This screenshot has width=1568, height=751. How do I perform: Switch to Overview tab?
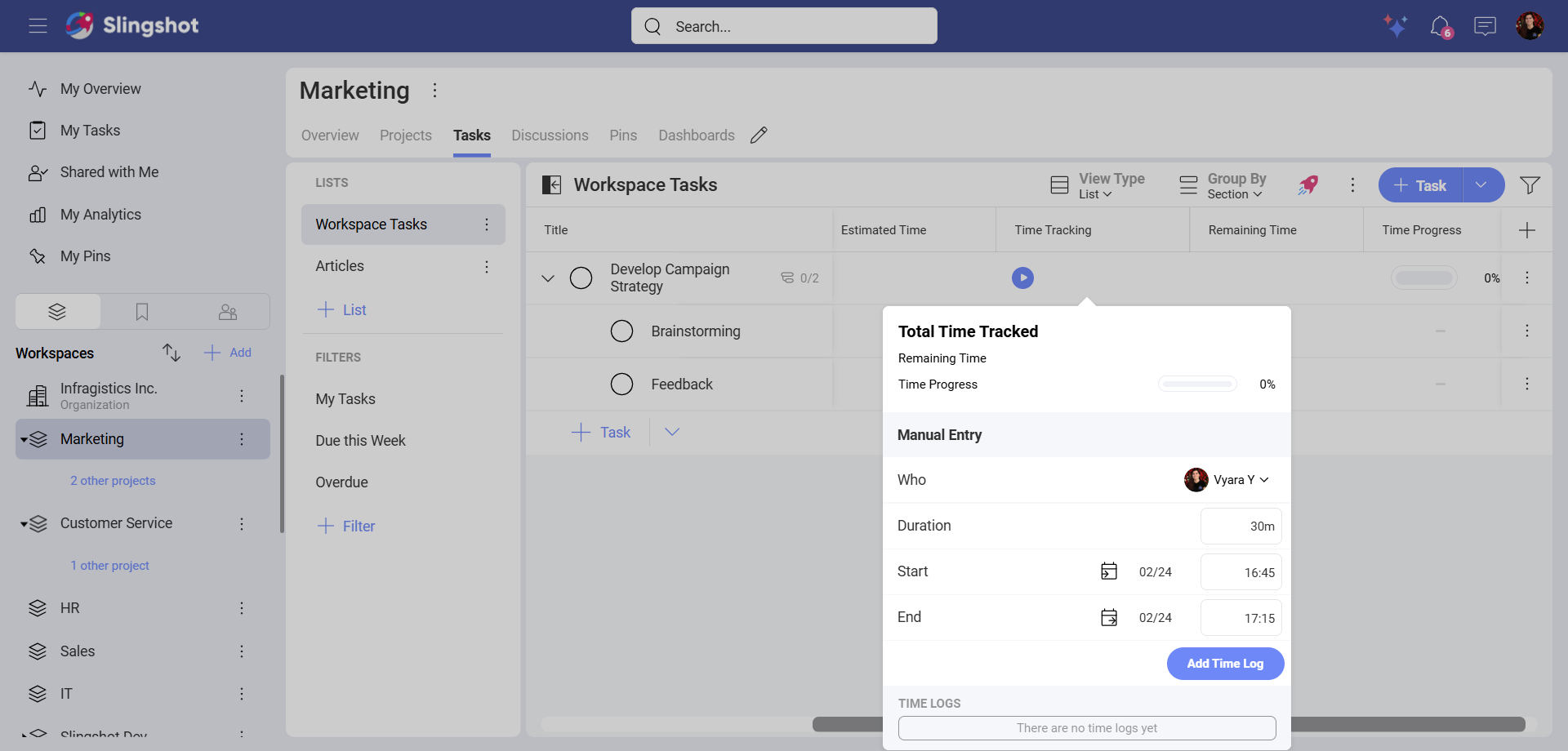(330, 136)
